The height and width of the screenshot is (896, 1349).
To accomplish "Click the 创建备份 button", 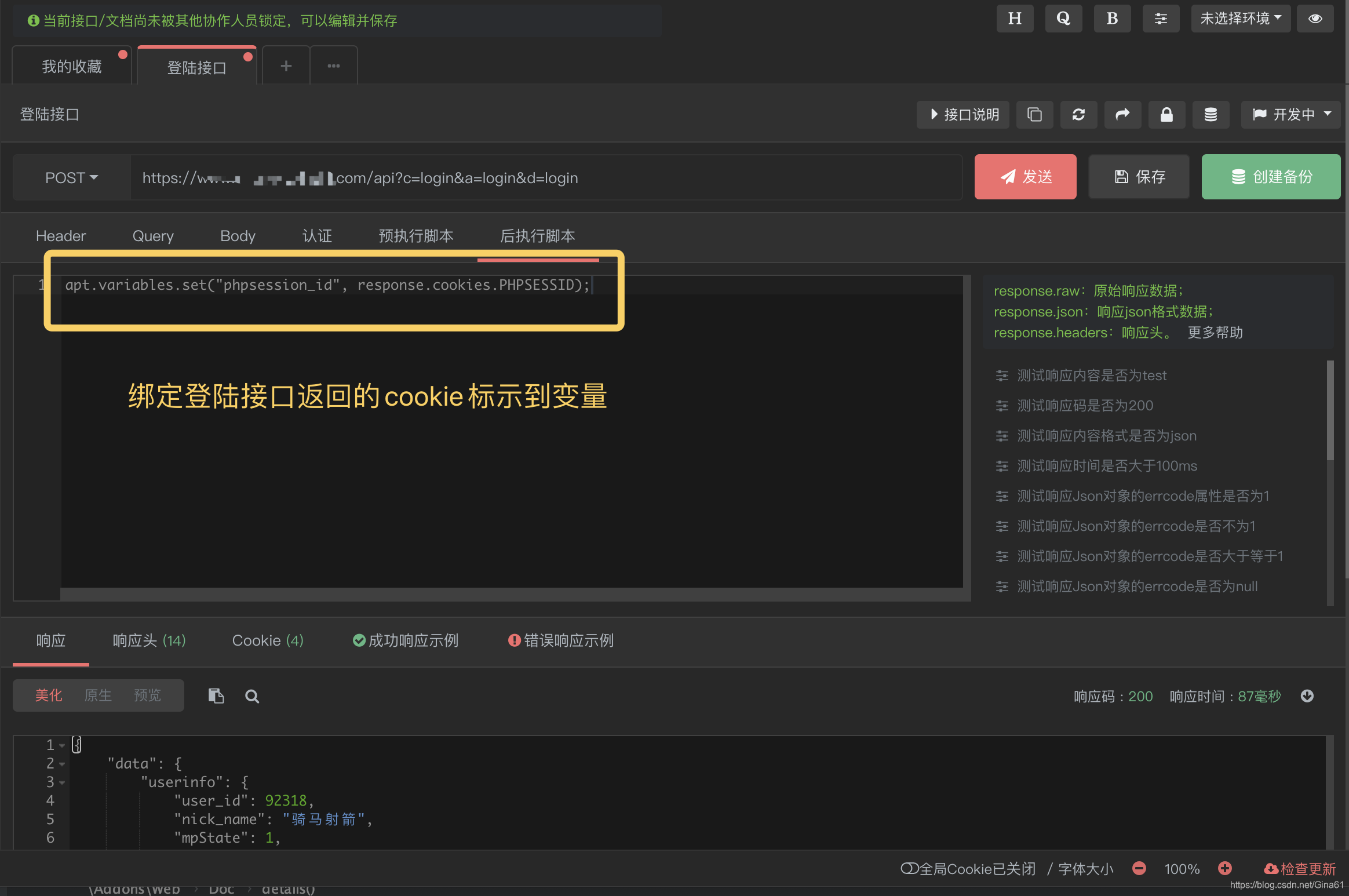I will [1271, 177].
